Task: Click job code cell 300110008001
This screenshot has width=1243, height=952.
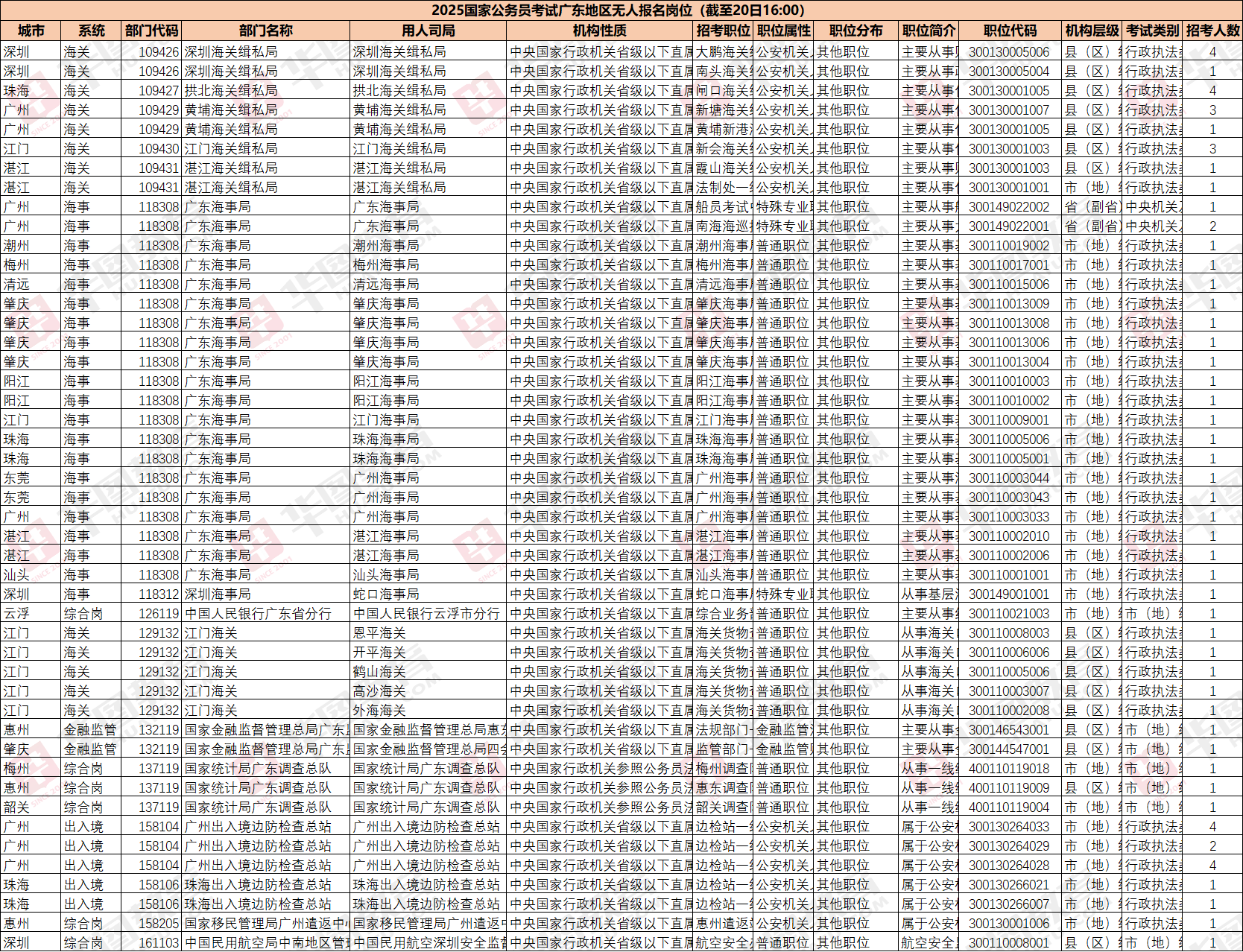Action: click(x=1010, y=943)
